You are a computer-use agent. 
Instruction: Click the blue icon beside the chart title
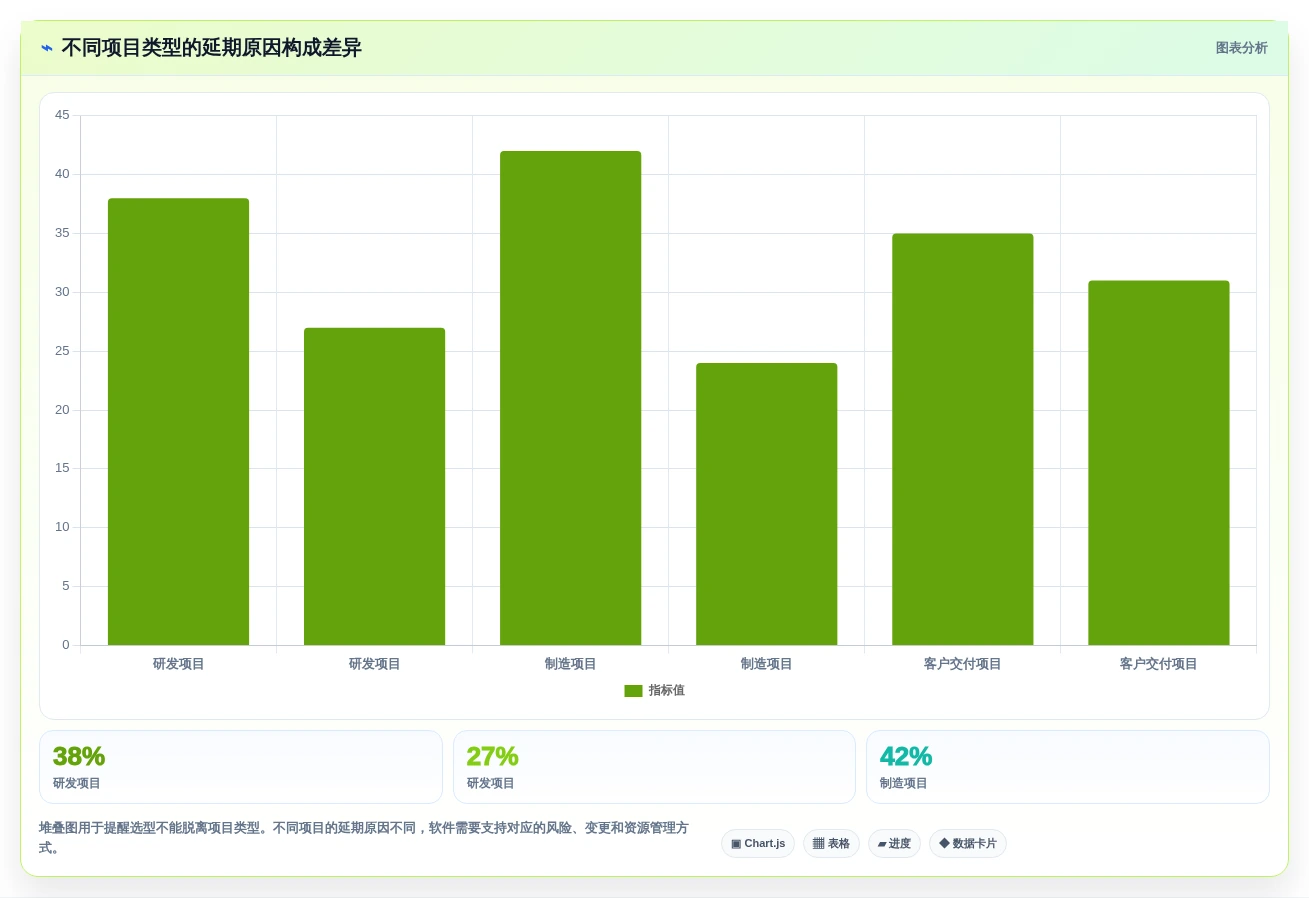[x=47, y=48]
